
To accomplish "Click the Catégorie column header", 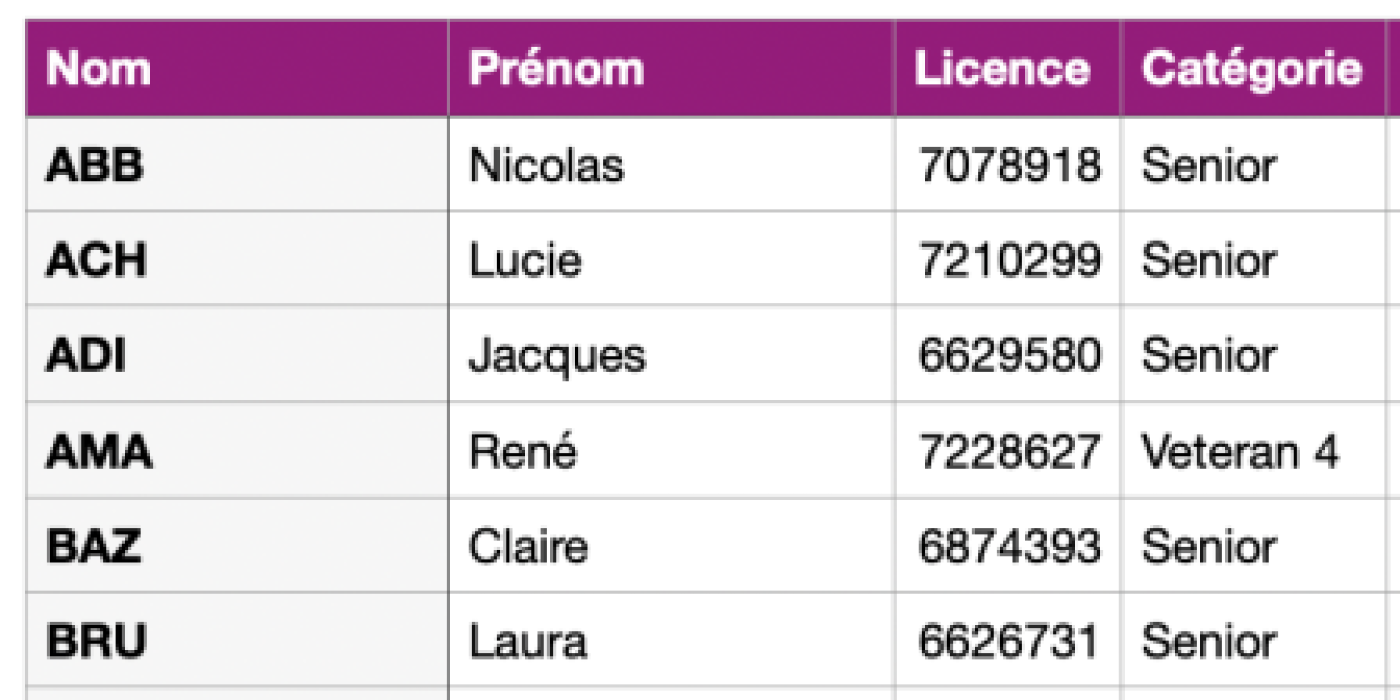I will pyautogui.click(x=1253, y=68).
